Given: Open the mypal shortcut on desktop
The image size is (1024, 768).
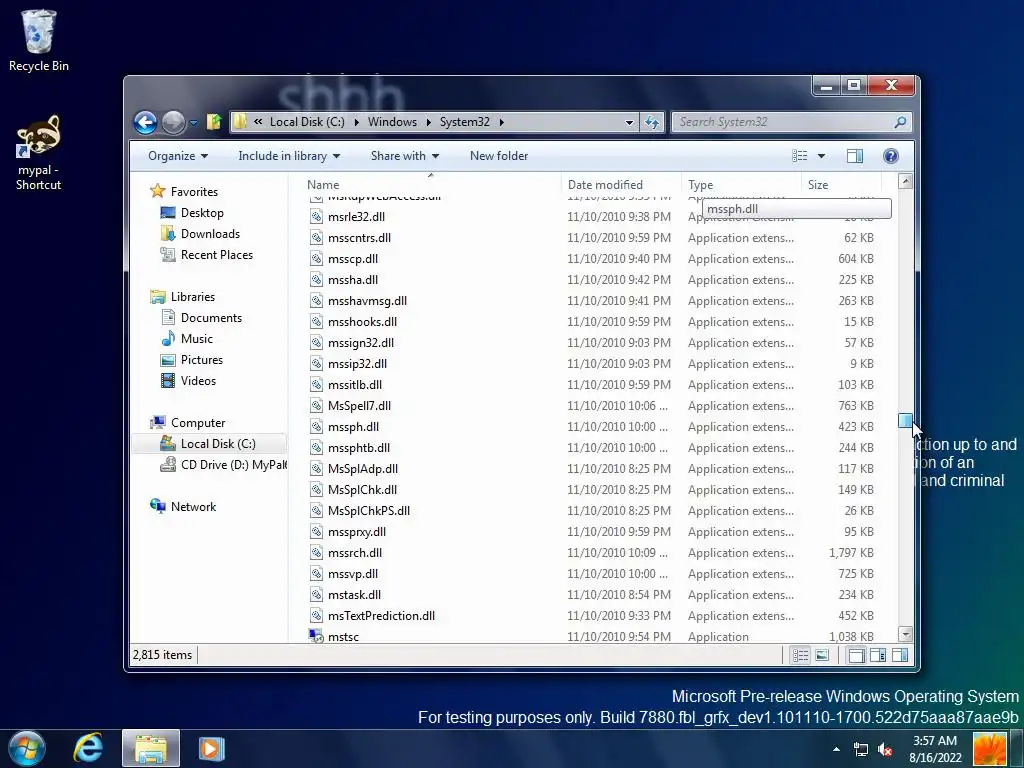Looking at the screenshot, I should 39,153.
